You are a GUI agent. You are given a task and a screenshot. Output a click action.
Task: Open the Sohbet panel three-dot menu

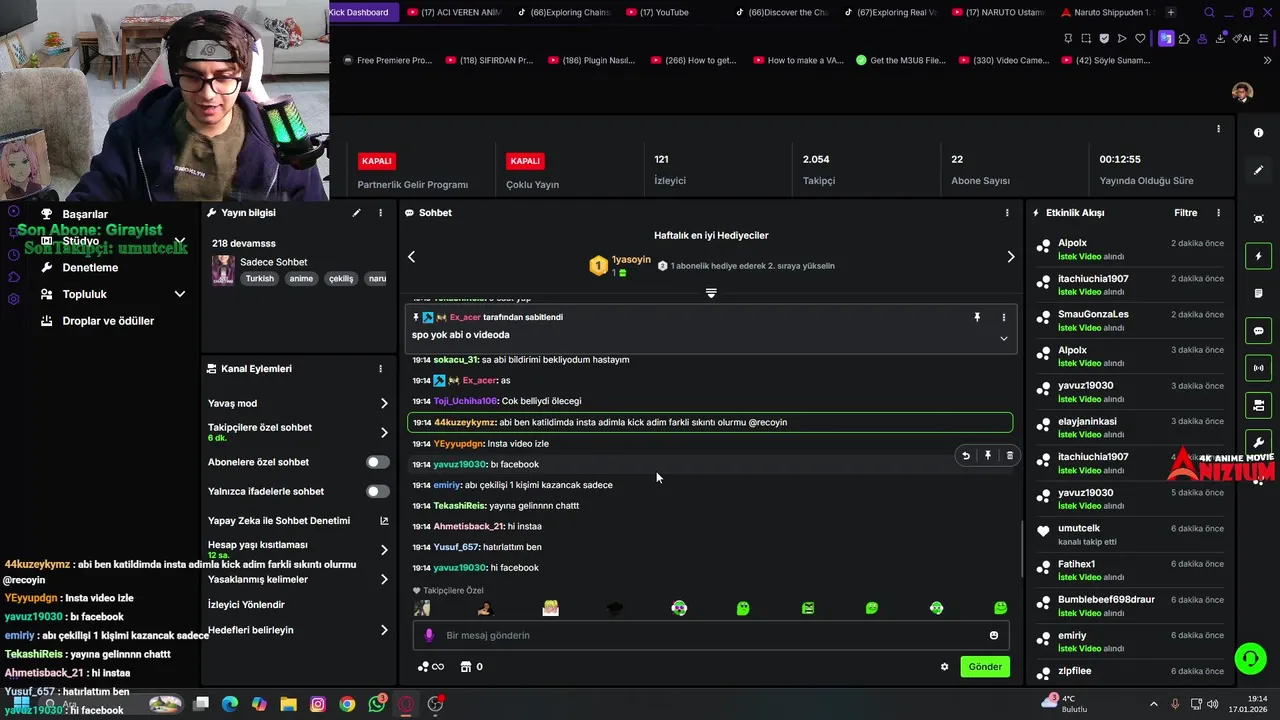(1007, 213)
